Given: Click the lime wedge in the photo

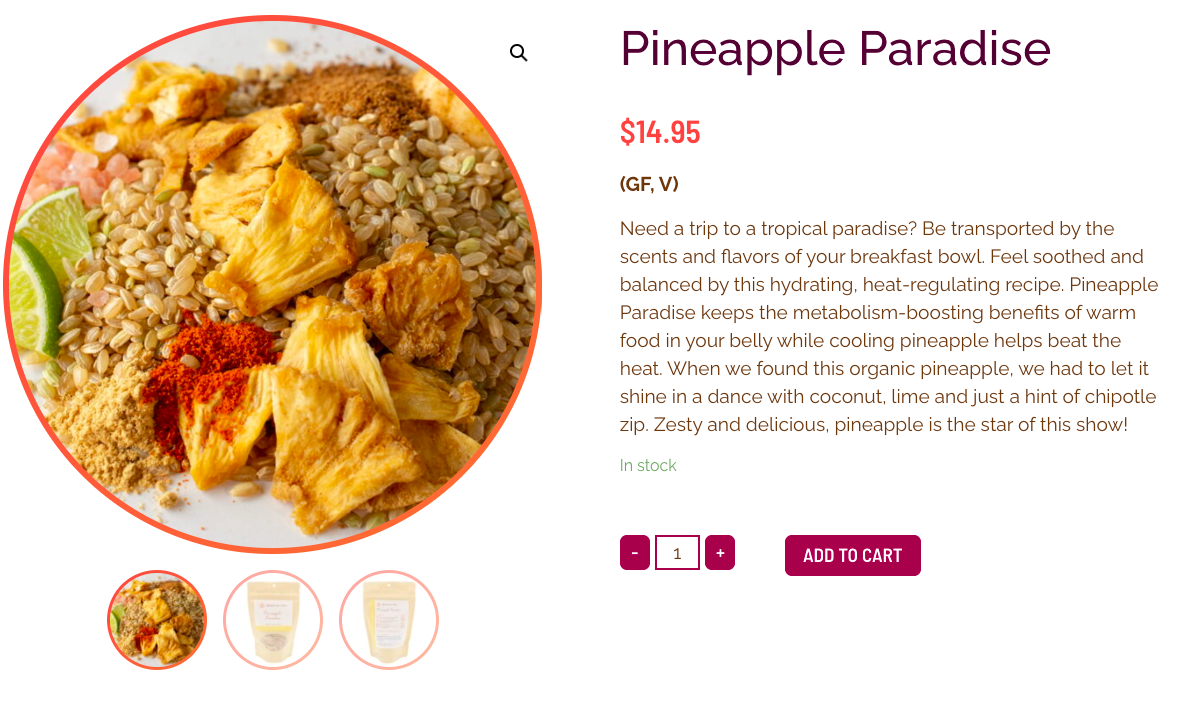Looking at the screenshot, I should (x=44, y=272).
